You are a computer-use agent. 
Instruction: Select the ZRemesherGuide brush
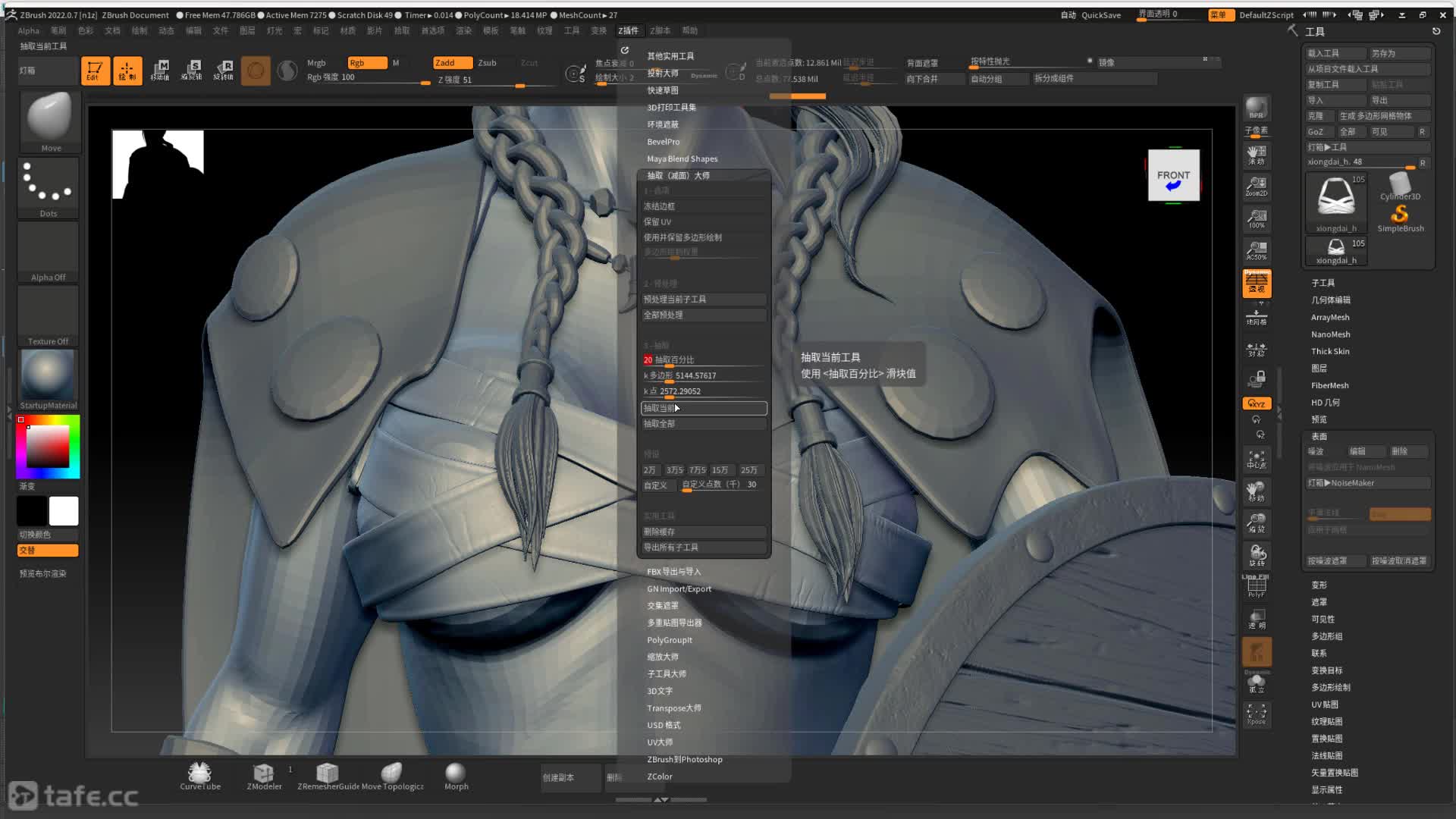[328, 777]
